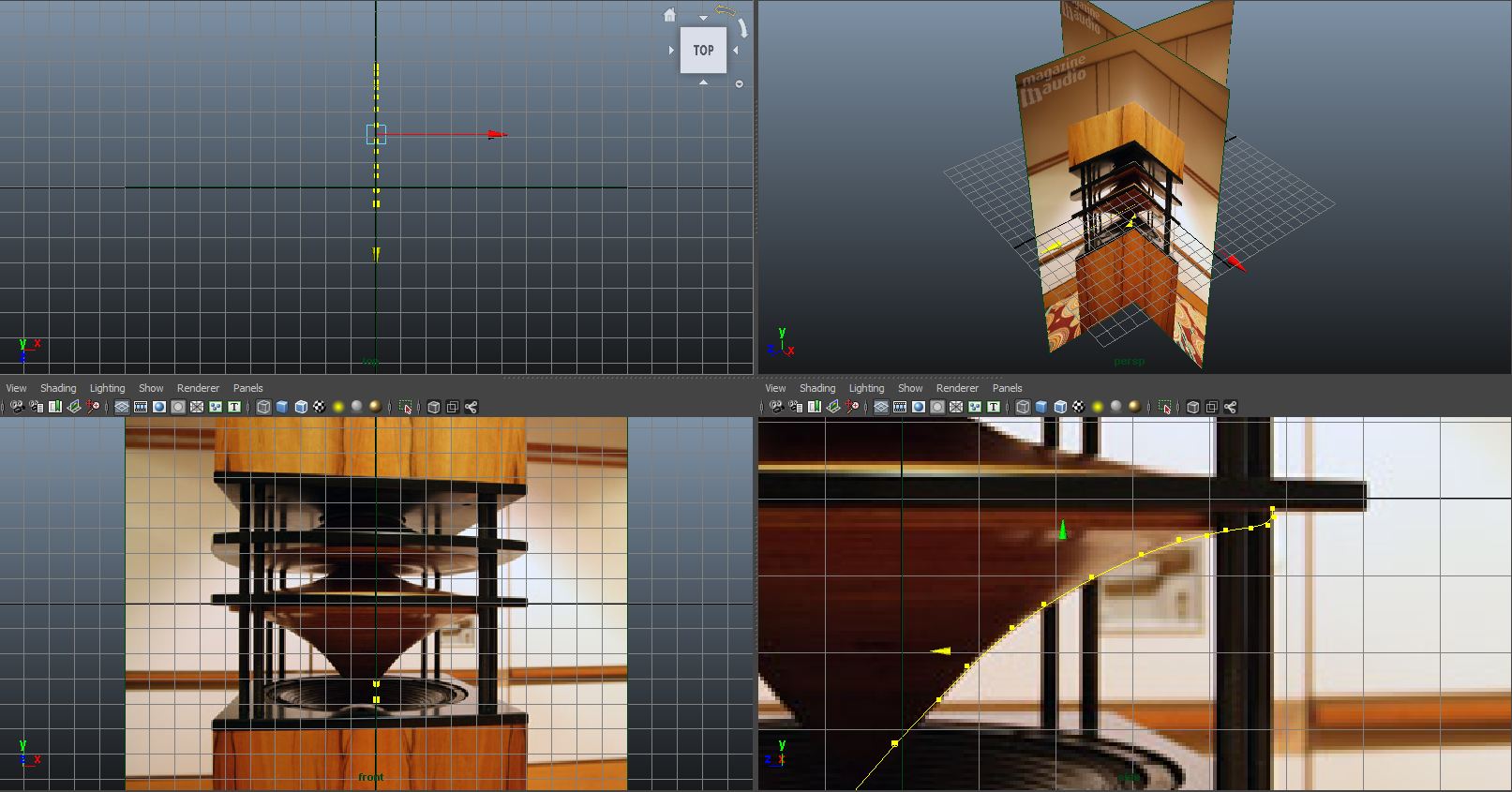The image size is (1512, 792).
Task: Click Select Camera icon in front panel toolbar
Action: coord(17,407)
